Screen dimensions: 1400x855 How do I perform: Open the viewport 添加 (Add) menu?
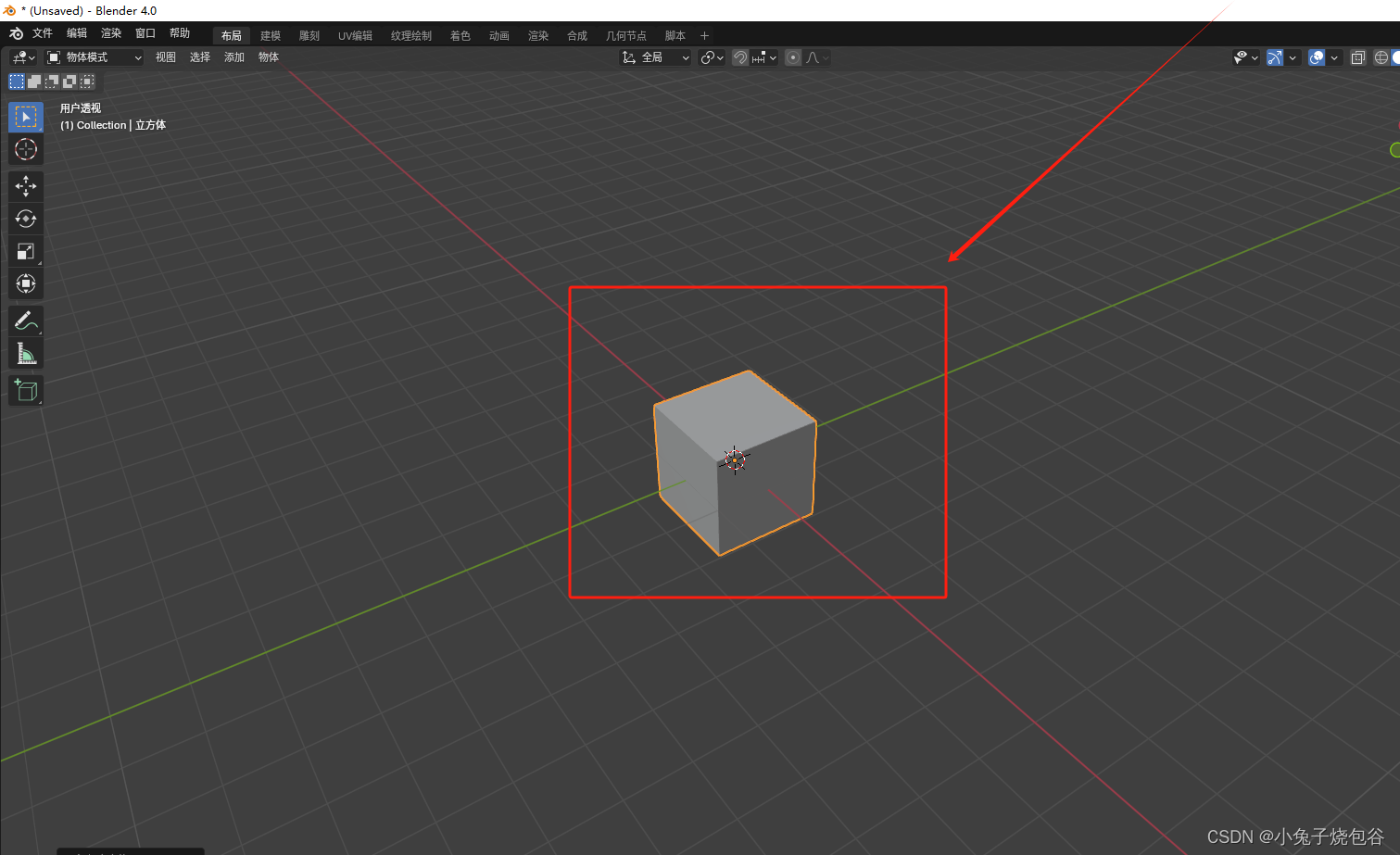pos(234,57)
